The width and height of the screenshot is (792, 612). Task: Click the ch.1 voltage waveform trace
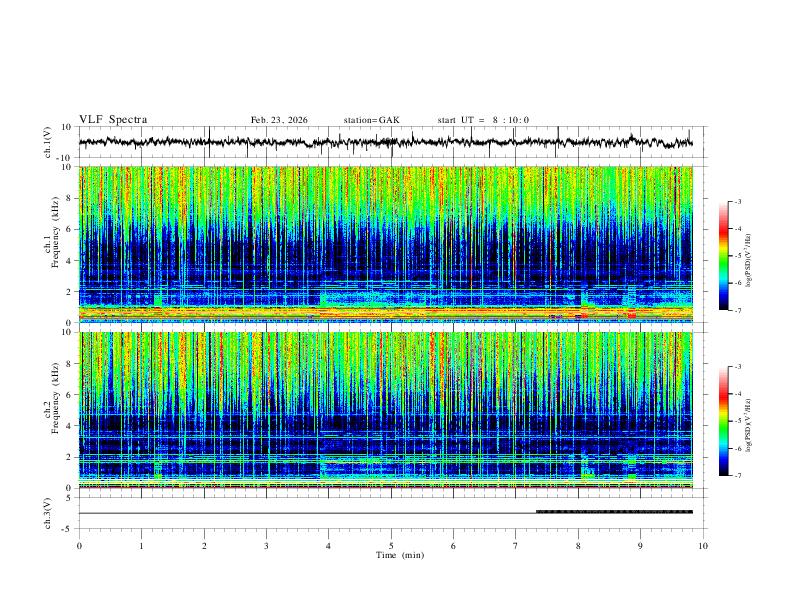coord(385,142)
